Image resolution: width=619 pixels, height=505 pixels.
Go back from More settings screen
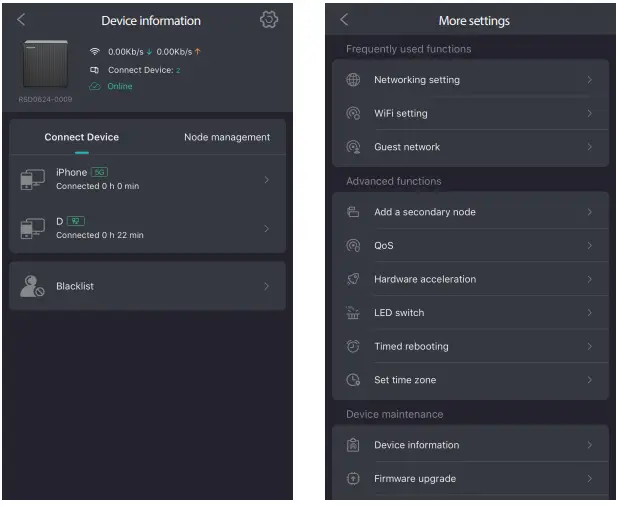pos(345,20)
